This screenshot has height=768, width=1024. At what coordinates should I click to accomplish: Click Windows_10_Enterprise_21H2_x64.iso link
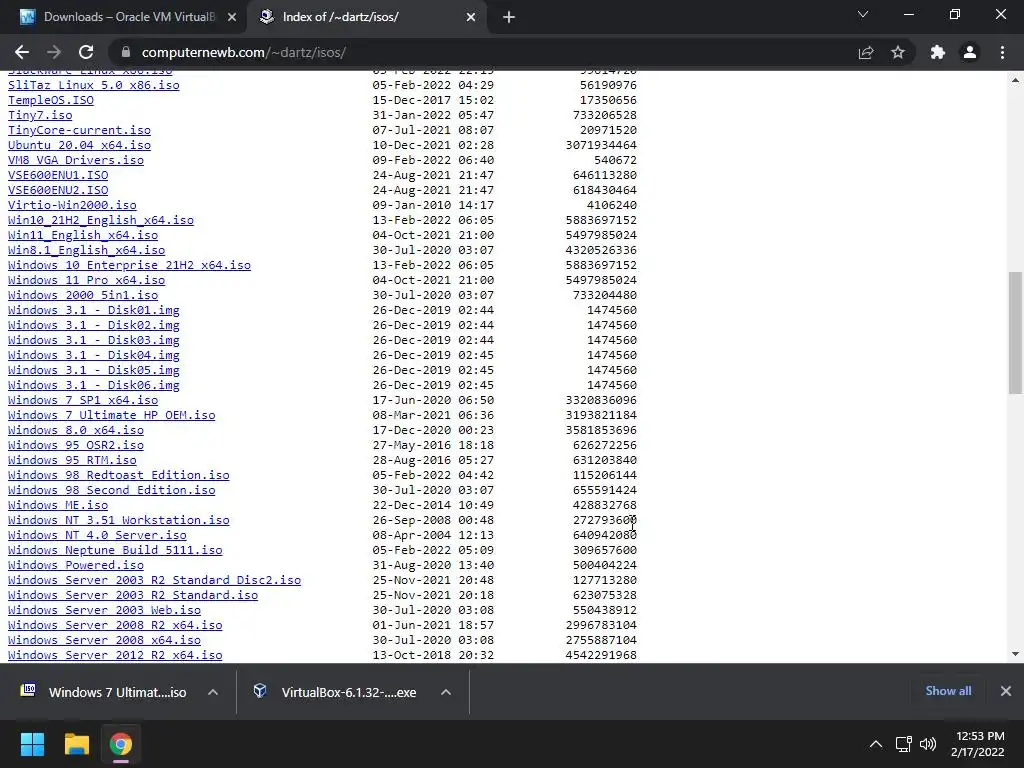[129, 265]
